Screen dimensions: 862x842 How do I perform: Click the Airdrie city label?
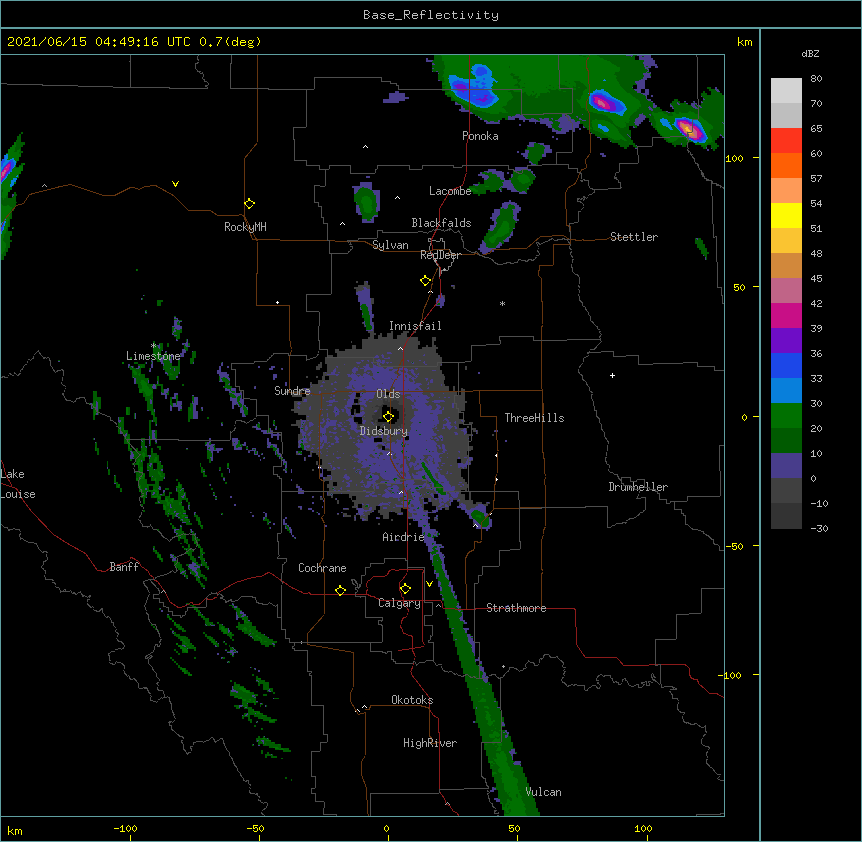[x=403, y=537]
